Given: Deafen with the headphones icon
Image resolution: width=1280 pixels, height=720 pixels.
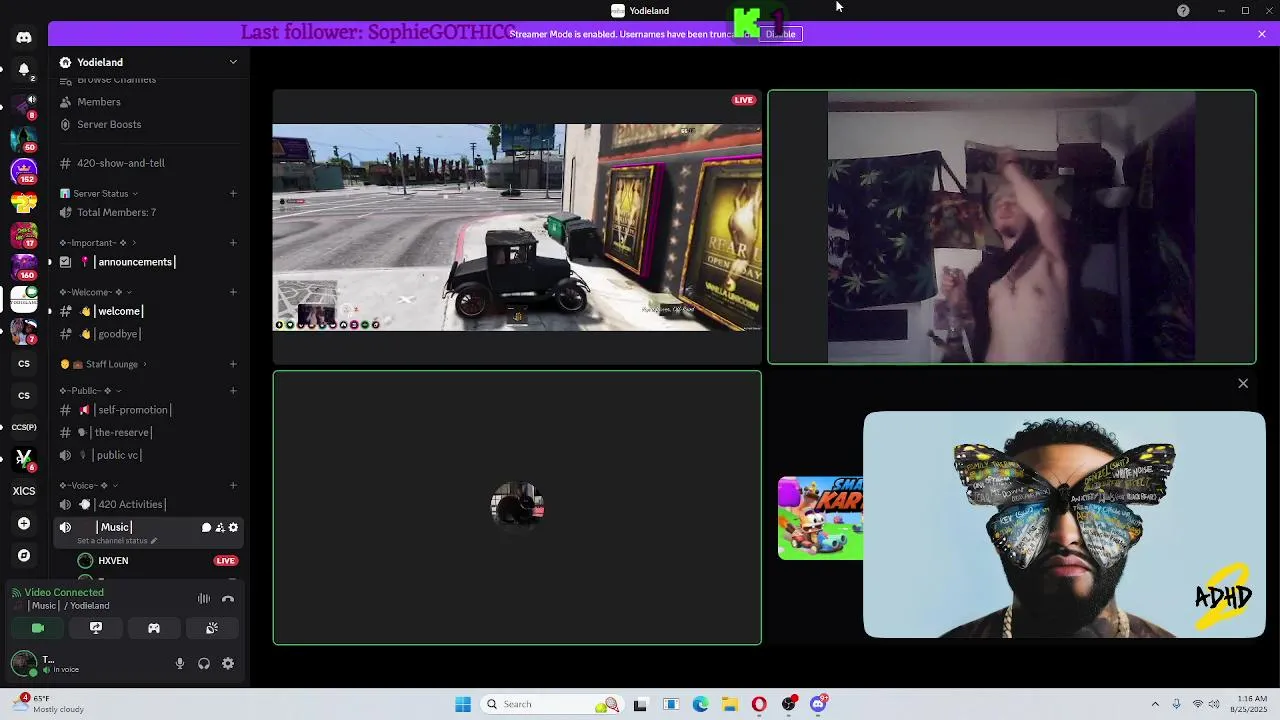Looking at the screenshot, I should click(204, 663).
